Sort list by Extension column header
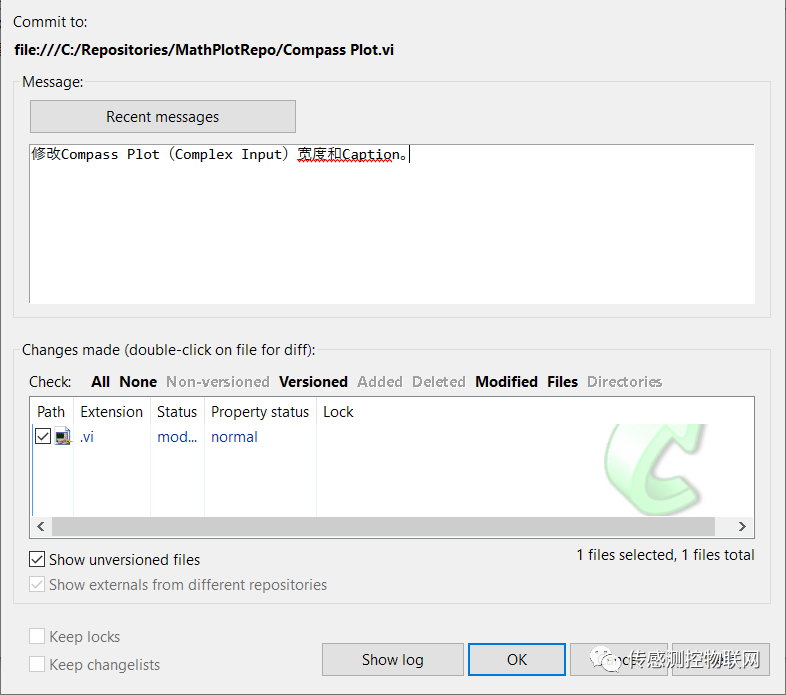 [111, 412]
